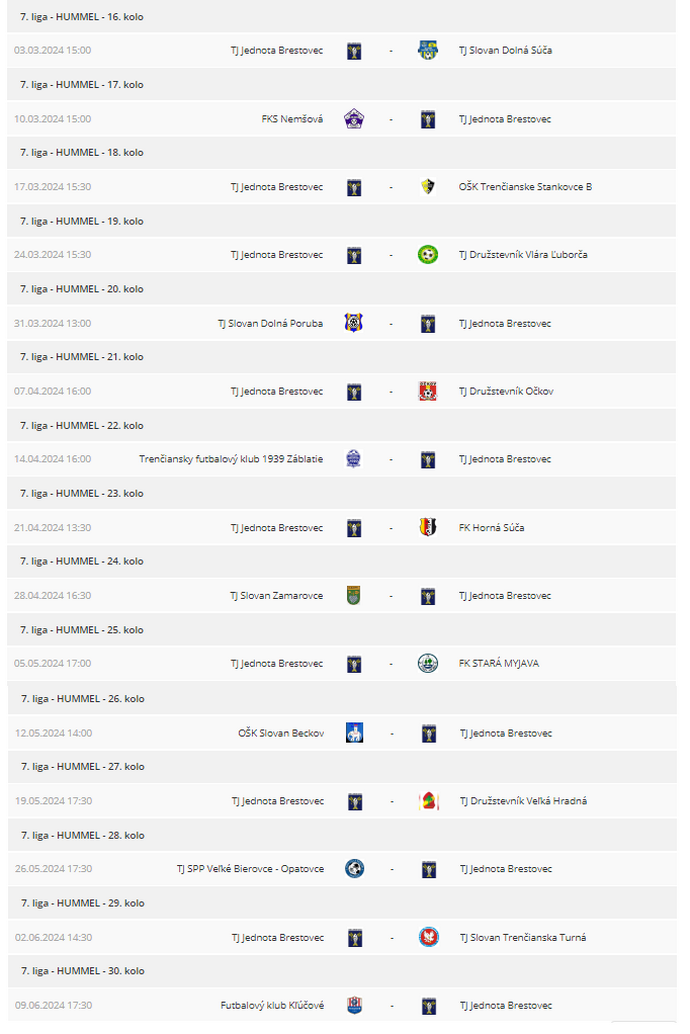Click the TJ Slovan Dolná Súča club crest
This screenshot has height=1034, width=690.
[x=428, y=50]
